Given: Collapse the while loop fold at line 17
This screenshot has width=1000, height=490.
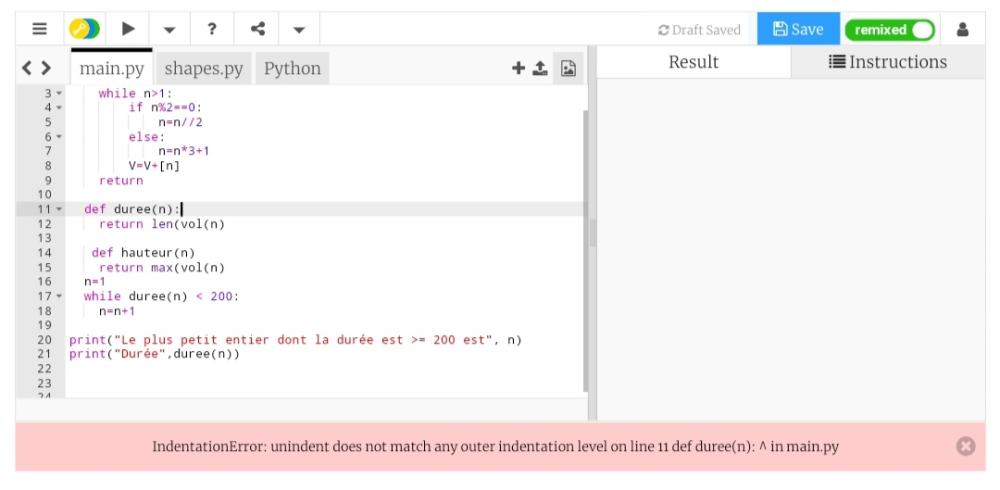Looking at the screenshot, I should pyautogui.click(x=58, y=296).
